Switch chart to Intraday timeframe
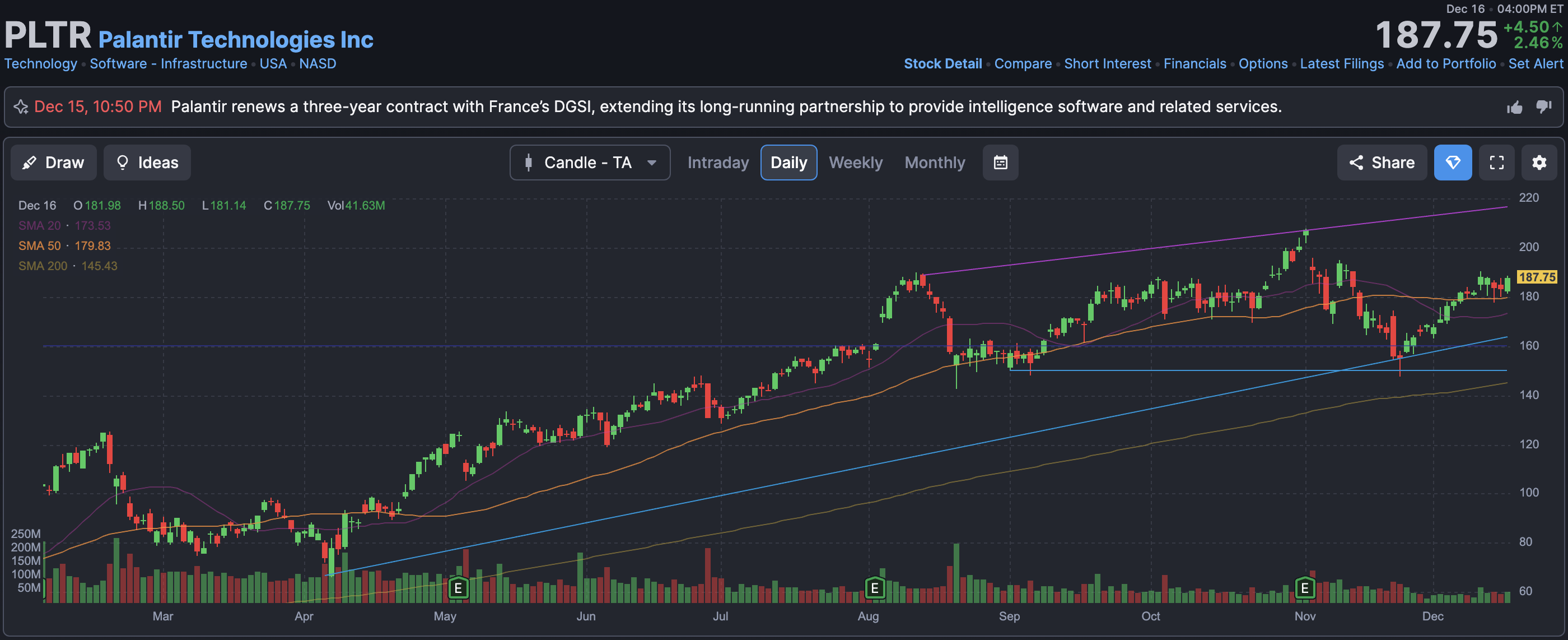The height and width of the screenshot is (640, 1568). [x=718, y=163]
